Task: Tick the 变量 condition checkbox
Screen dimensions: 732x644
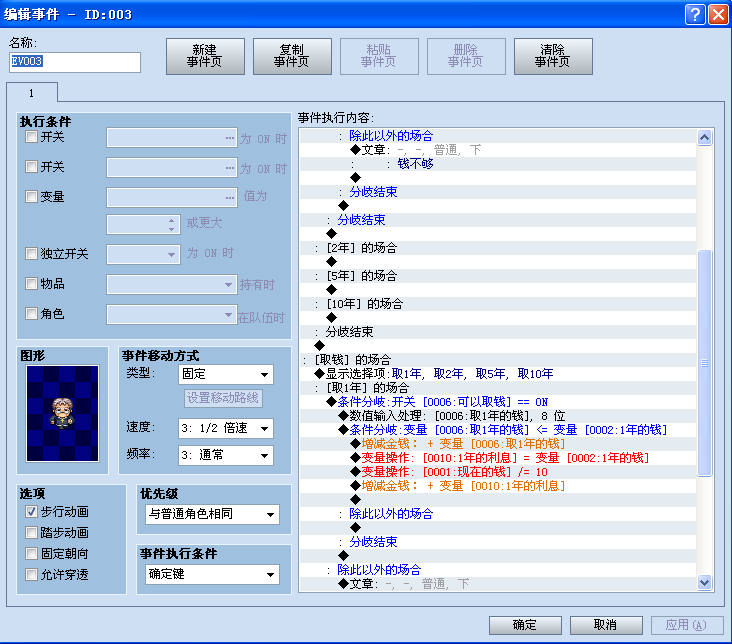Action: tap(31, 197)
